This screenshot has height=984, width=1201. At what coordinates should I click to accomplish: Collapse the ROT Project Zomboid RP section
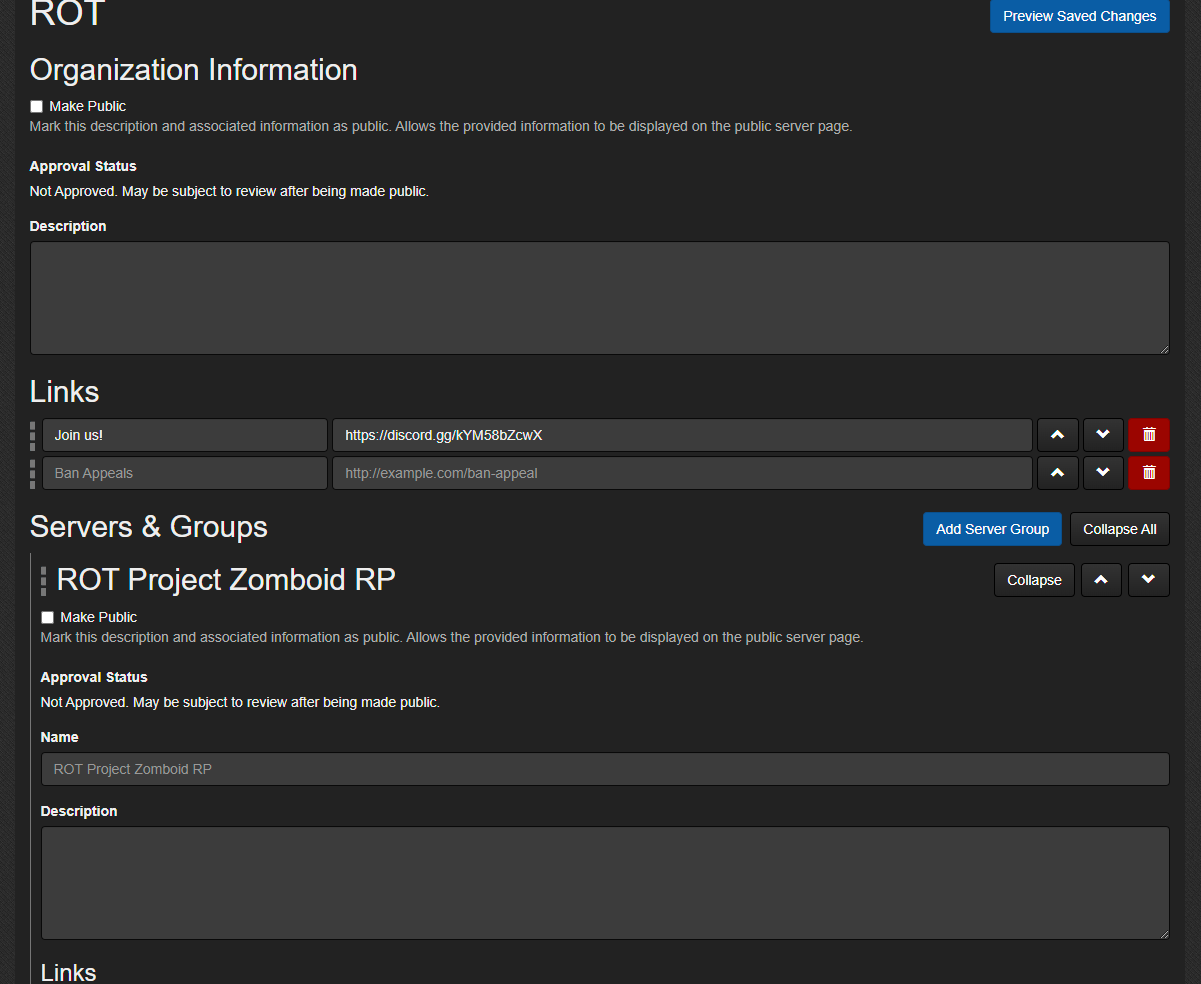pos(1034,580)
